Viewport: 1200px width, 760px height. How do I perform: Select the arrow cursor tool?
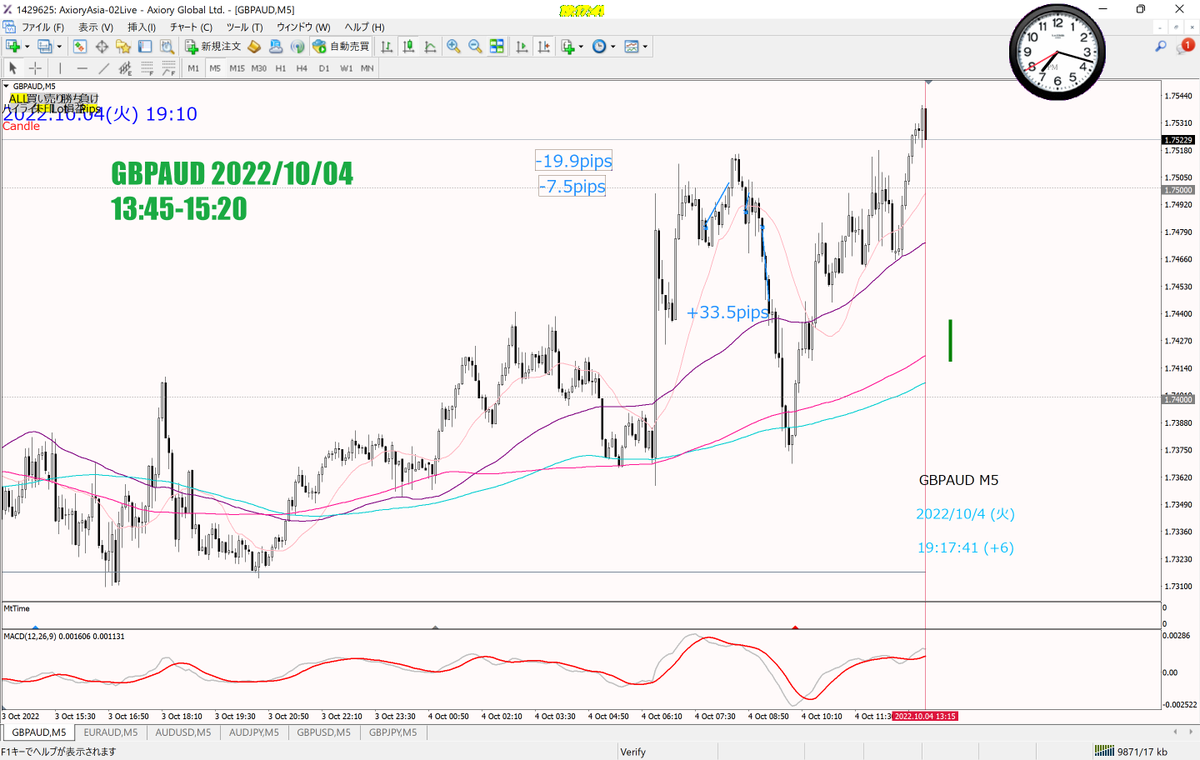[x=13, y=68]
